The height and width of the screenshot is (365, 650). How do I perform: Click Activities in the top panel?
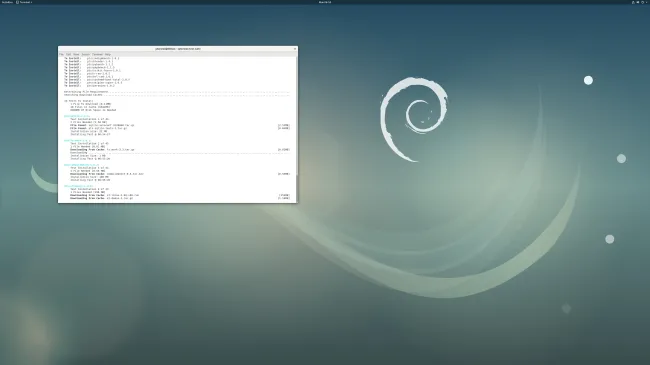pyautogui.click(x=7, y=2)
